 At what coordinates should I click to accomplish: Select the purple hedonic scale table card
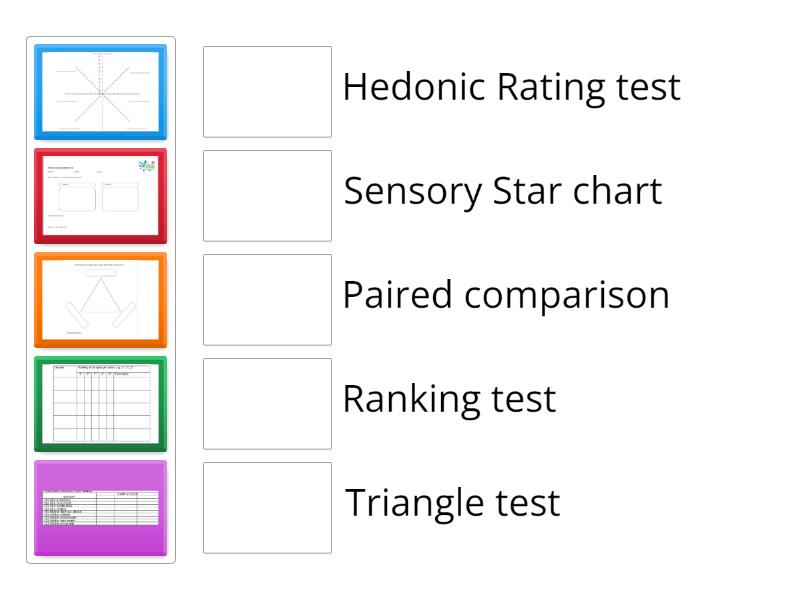(100, 508)
